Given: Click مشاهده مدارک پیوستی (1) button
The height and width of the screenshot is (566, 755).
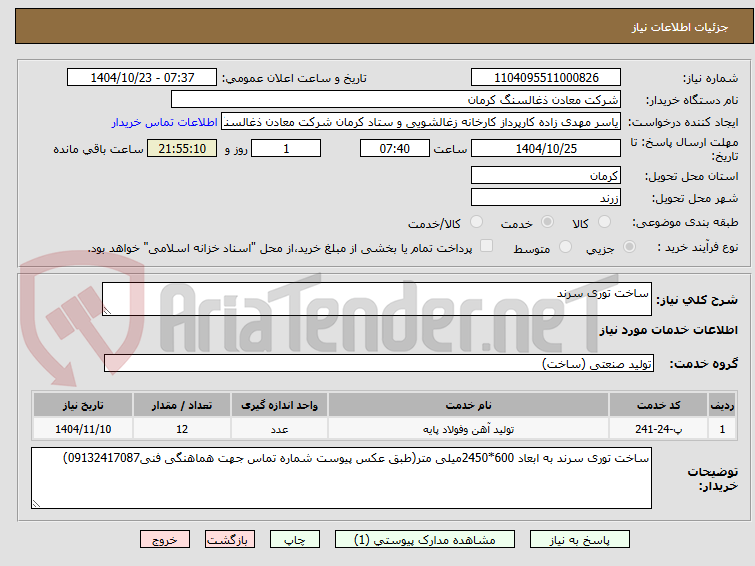Looking at the screenshot, I should [425, 540].
